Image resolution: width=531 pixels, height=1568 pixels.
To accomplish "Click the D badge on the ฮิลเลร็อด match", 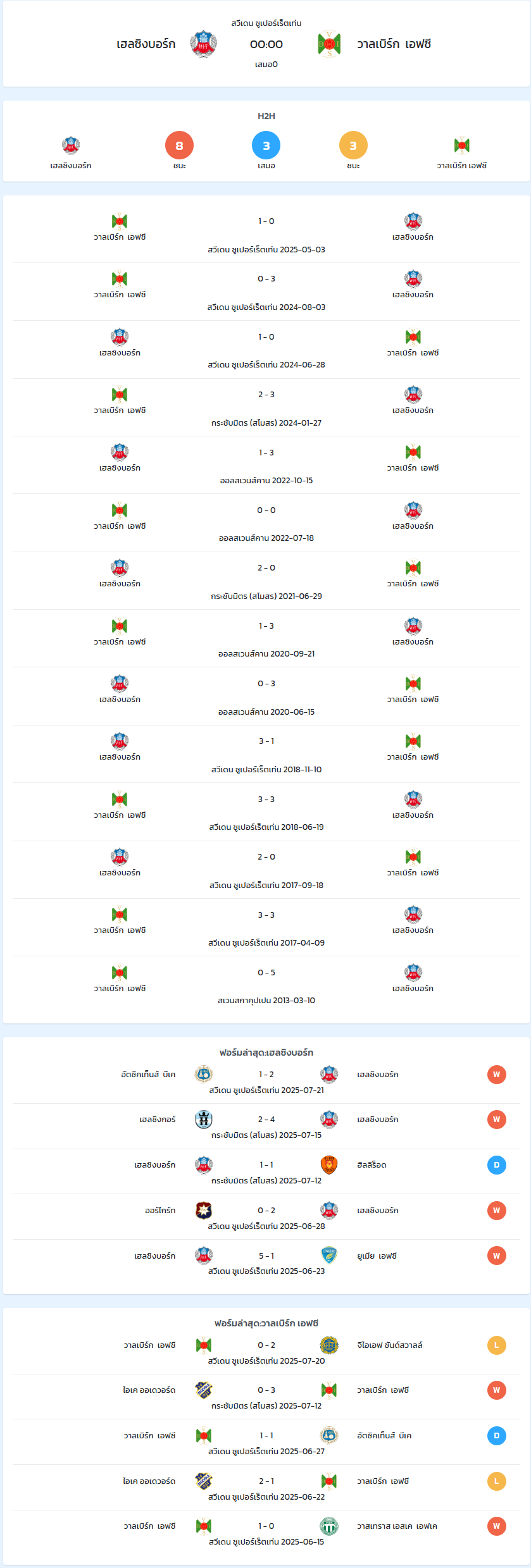I will pos(497,1164).
